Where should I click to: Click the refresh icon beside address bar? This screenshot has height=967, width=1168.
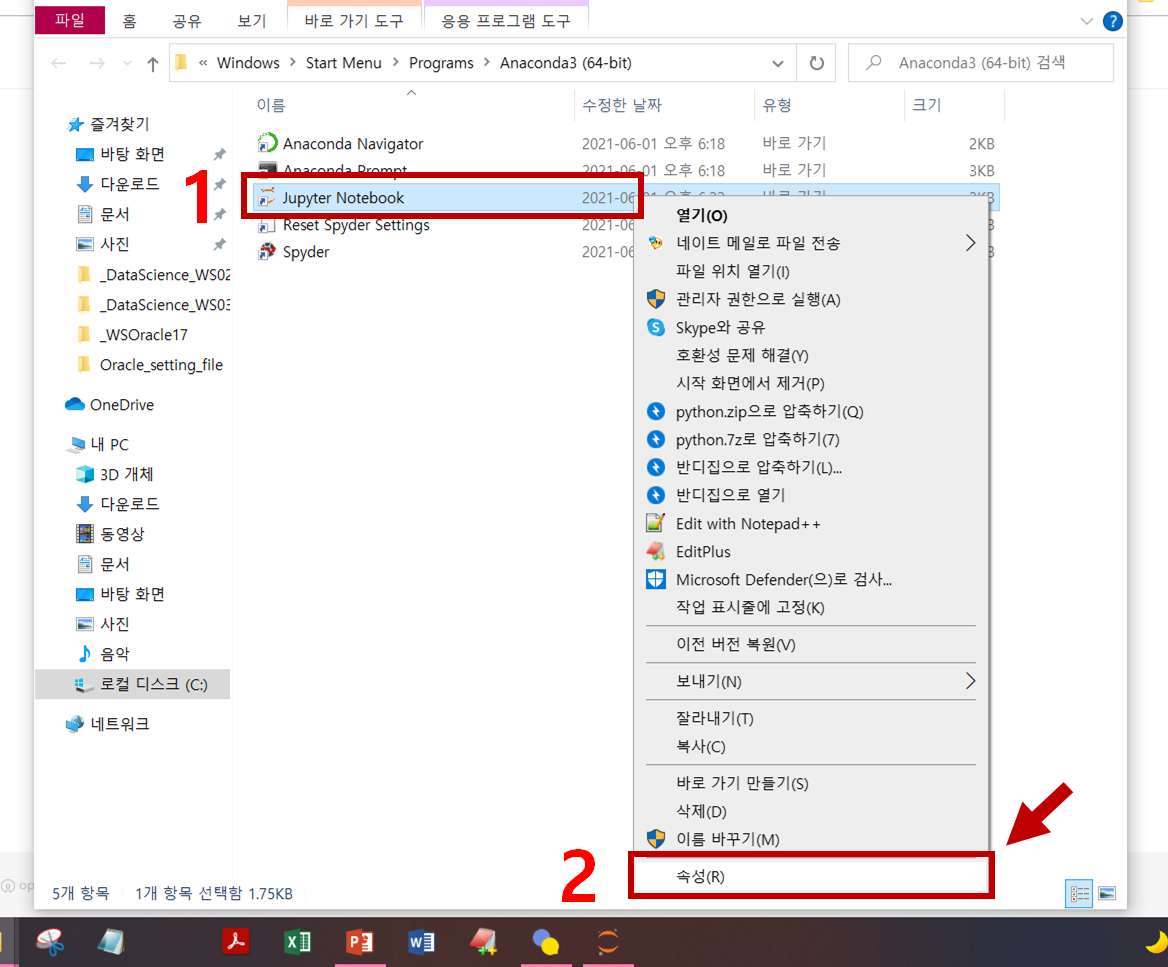(816, 63)
